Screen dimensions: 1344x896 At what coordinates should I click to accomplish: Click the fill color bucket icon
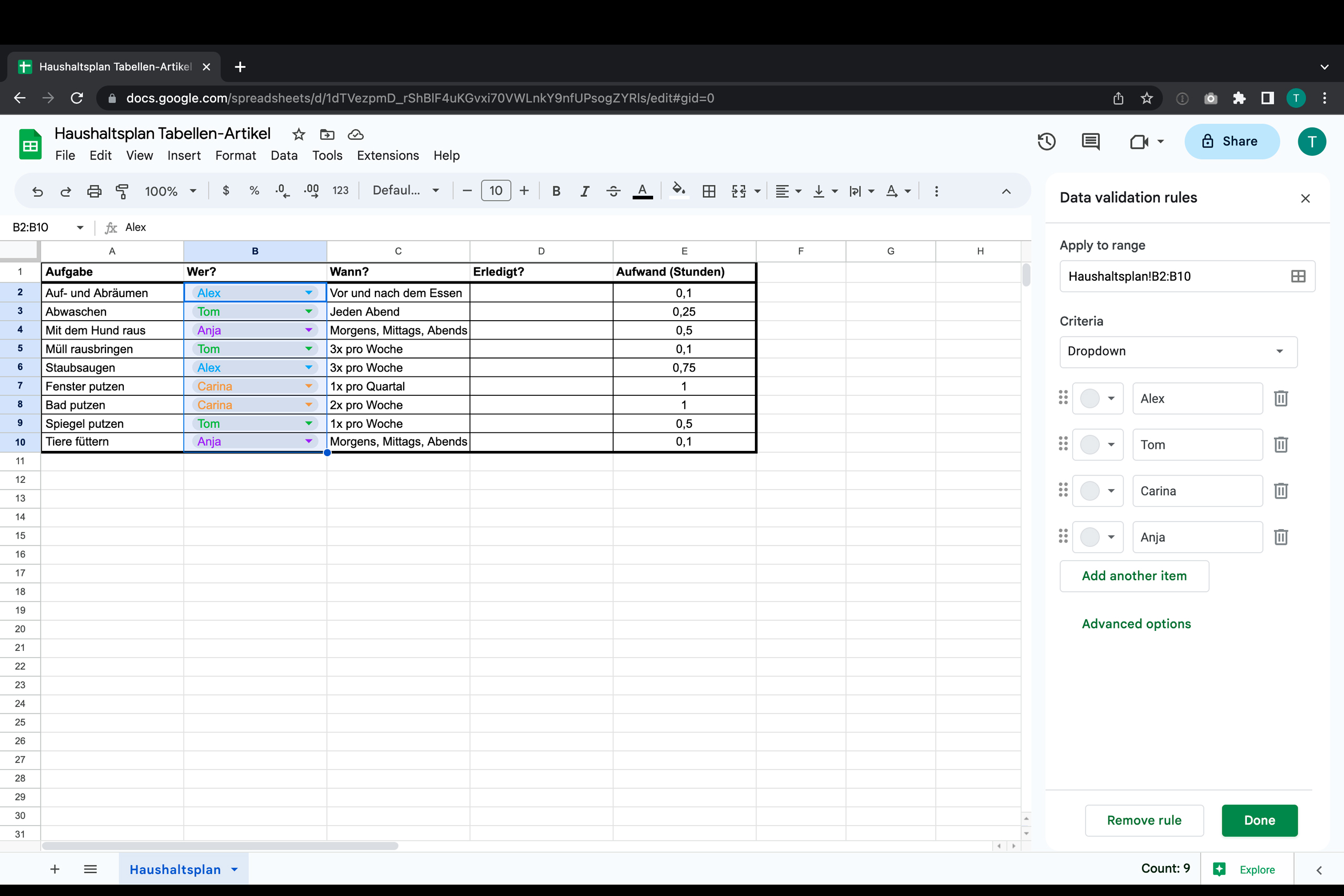point(678,189)
